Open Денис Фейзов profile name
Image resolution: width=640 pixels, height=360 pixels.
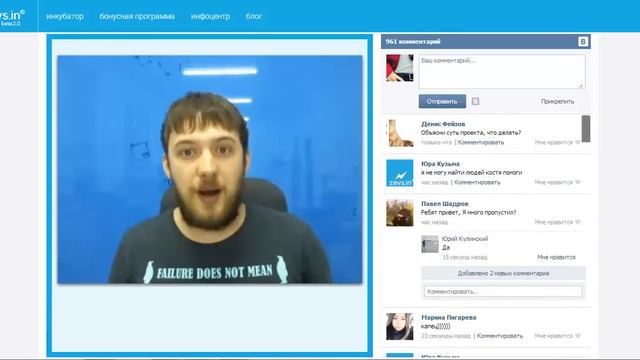(443, 124)
